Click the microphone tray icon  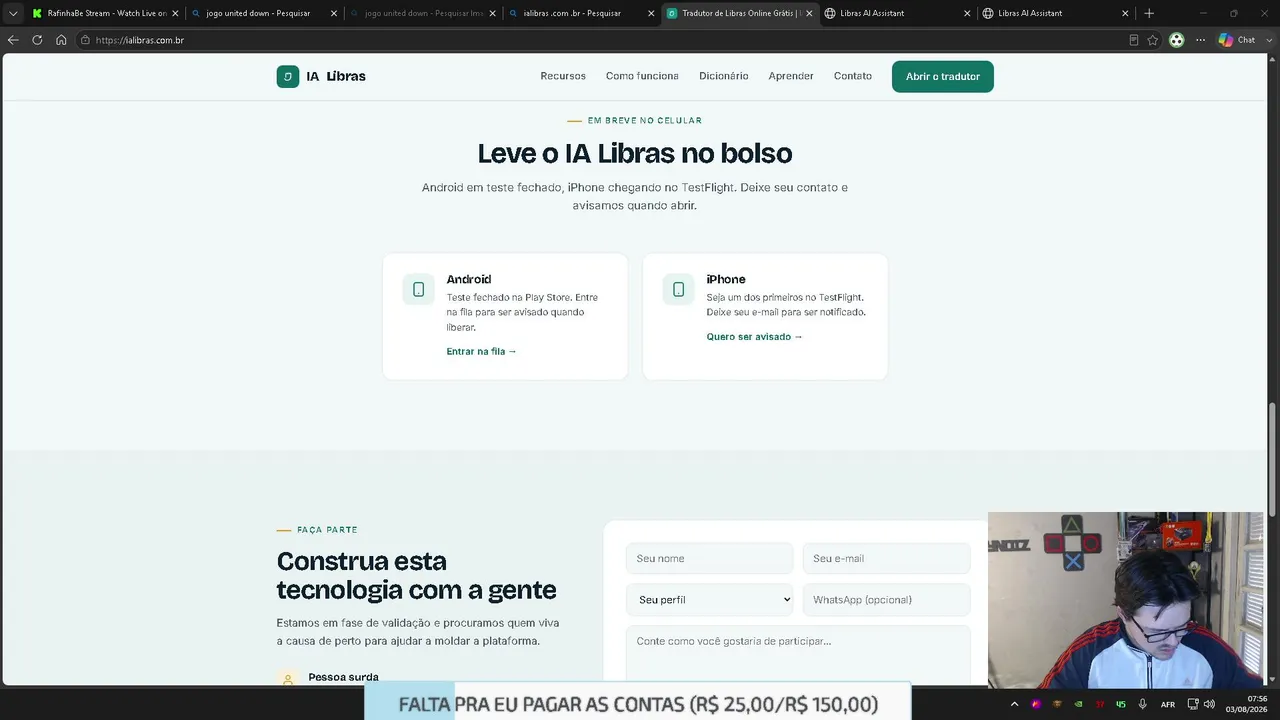[1142, 704]
